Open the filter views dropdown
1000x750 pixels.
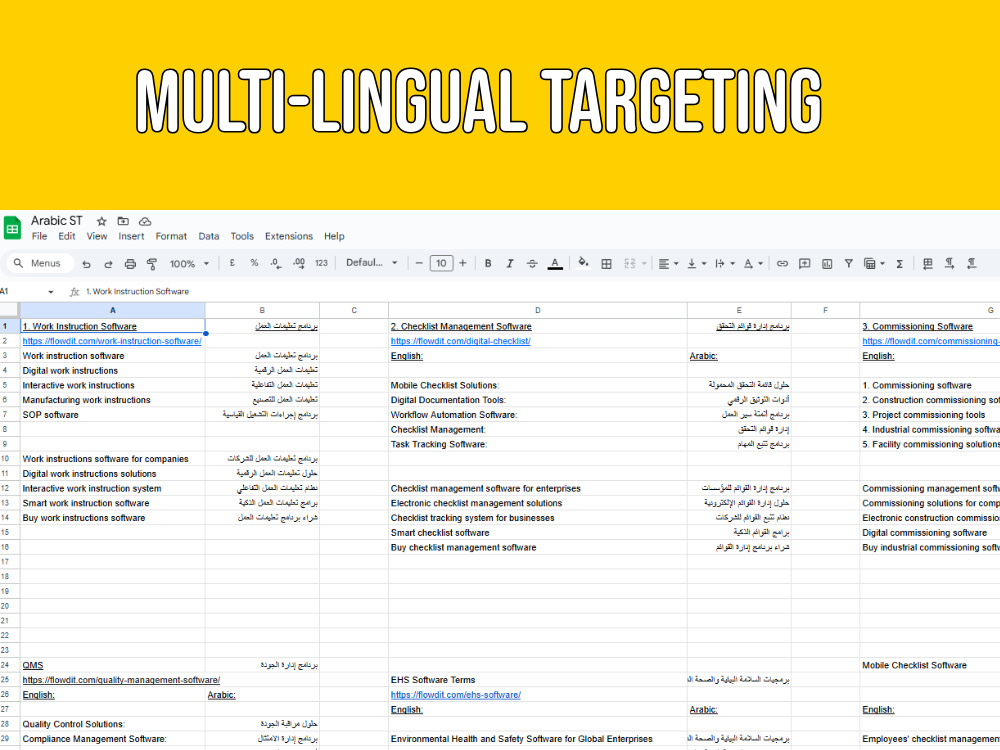coord(874,263)
